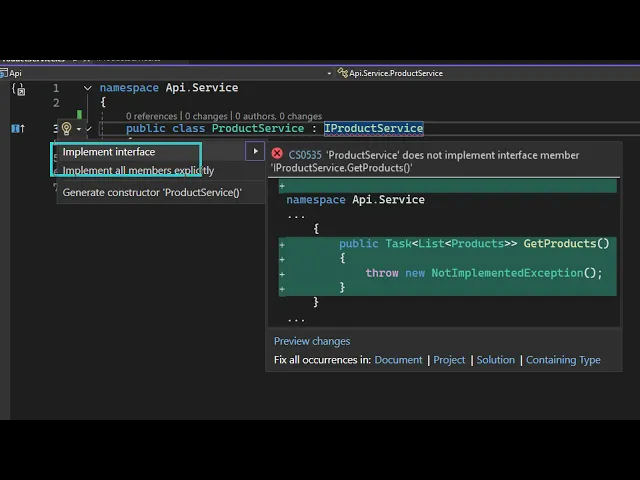Expand the lightbulb dropdown arrow

(x=79, y=129)
